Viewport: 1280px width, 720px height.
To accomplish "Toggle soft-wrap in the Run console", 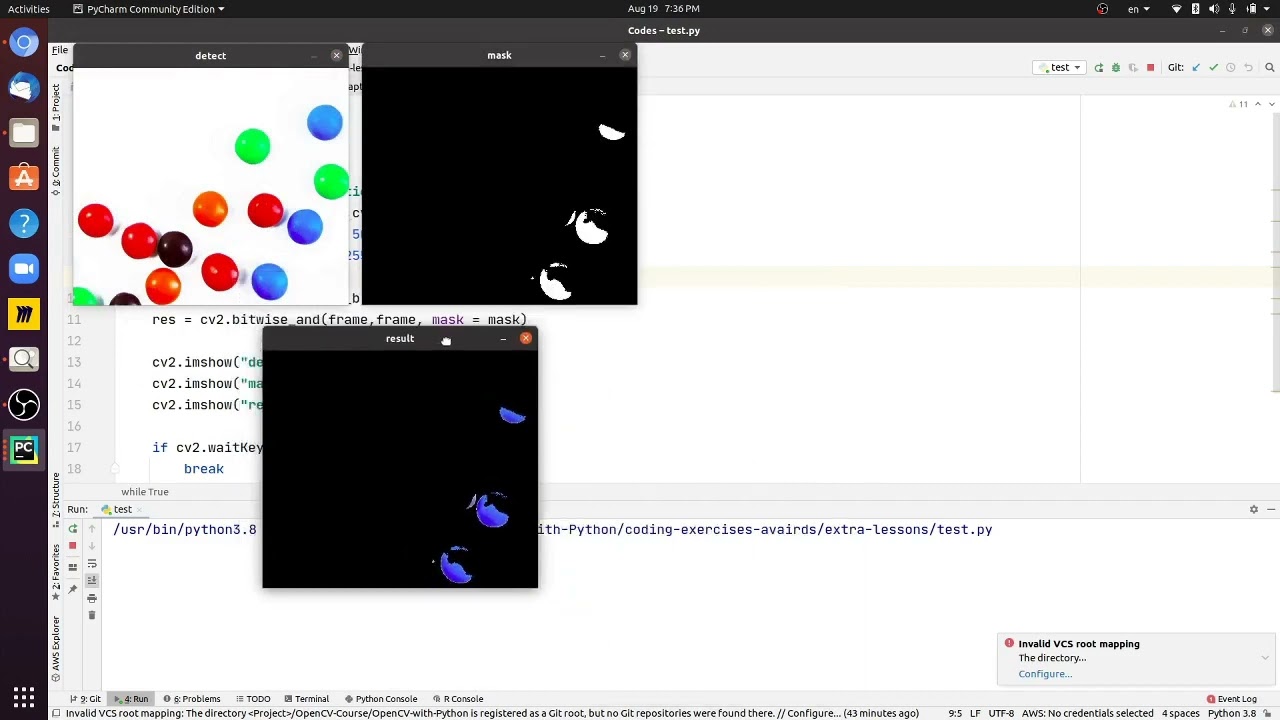I will pyautogui.click(x=92, y=563).
